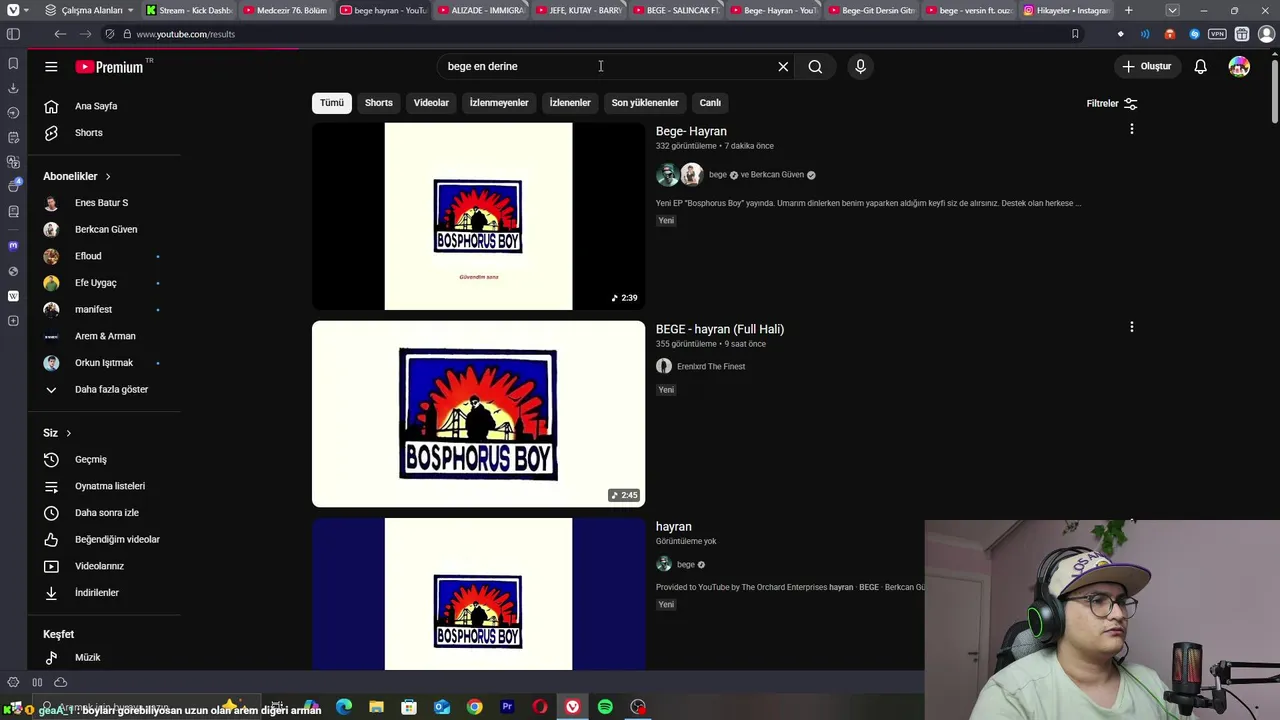
Task: Open the Enes Batur S subscription
Action: tap(101, 203)
